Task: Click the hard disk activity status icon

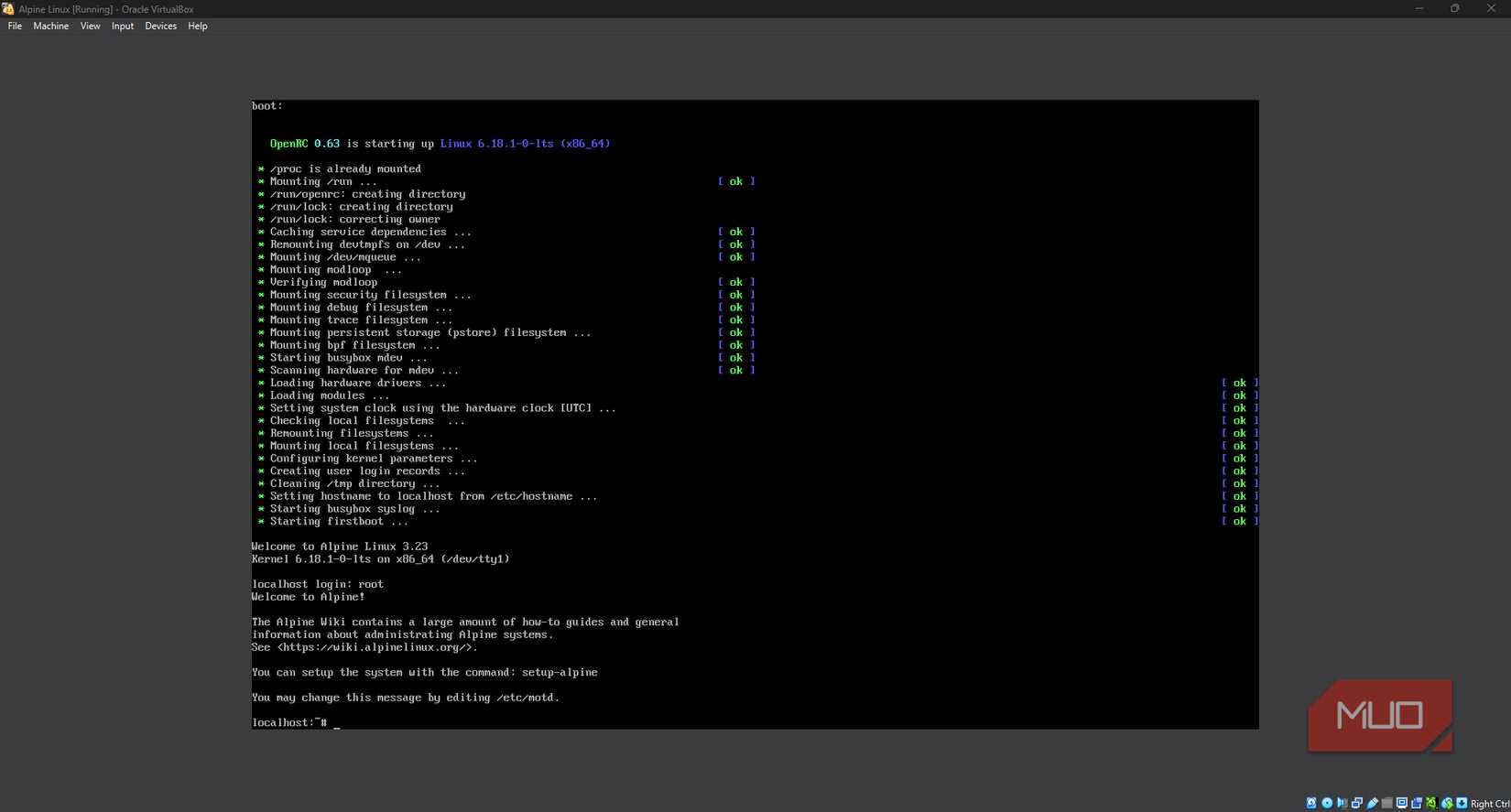Action: (1311, 803)
